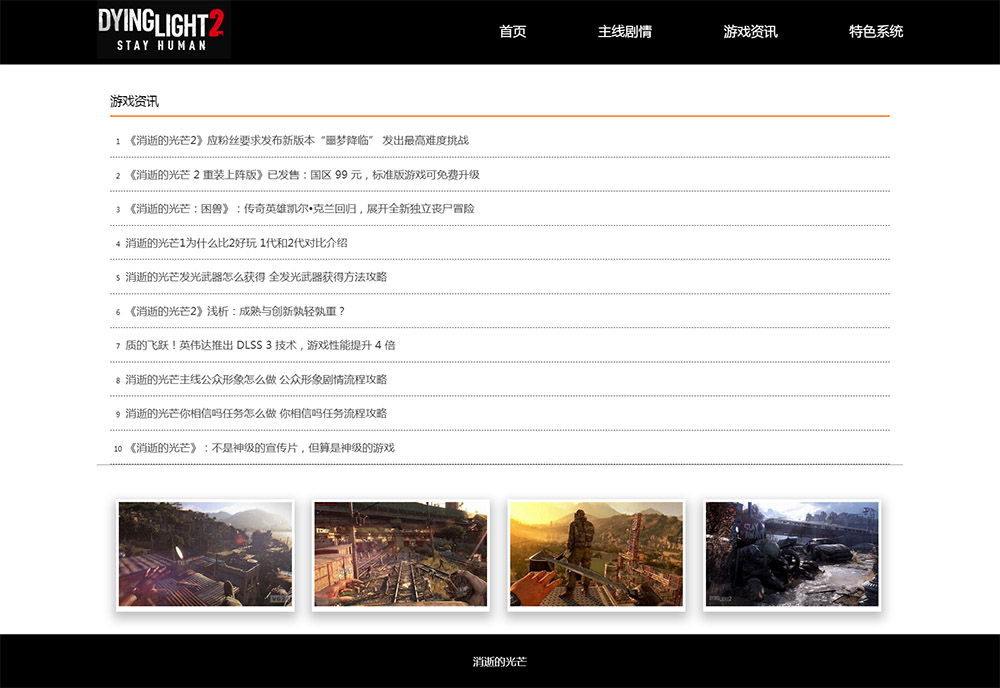View the railway tracks screenshot thumbnail

point(401,554)
